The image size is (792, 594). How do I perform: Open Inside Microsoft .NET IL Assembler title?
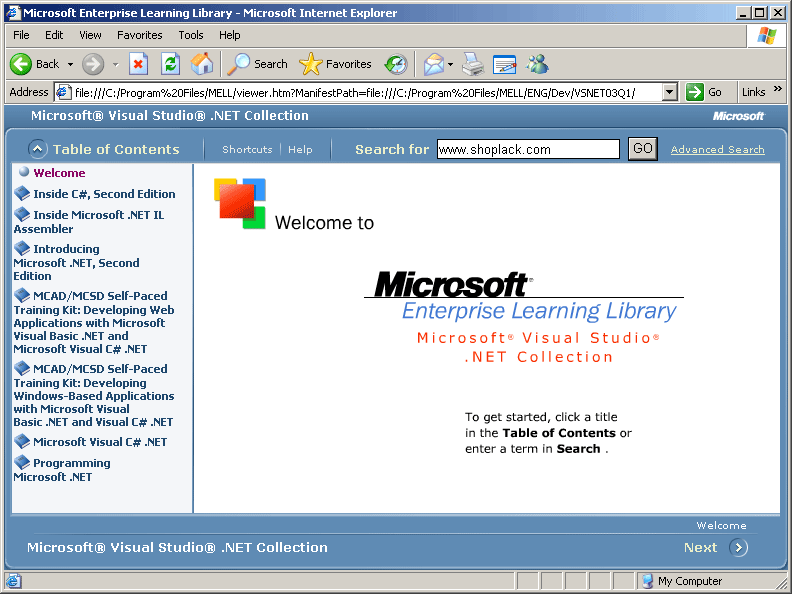(x=89, y=222)
